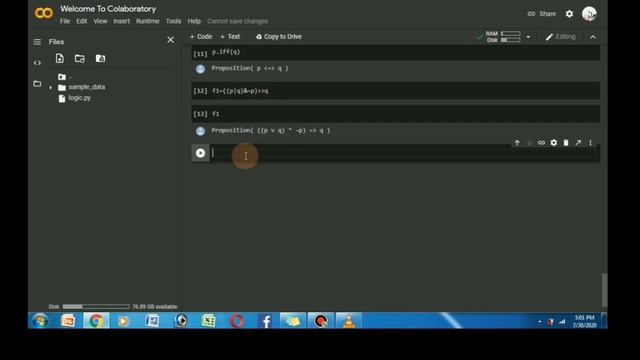This screenshot has height=360, width=640.
Task: Click the output icon of cell 11
Action: 200,69
